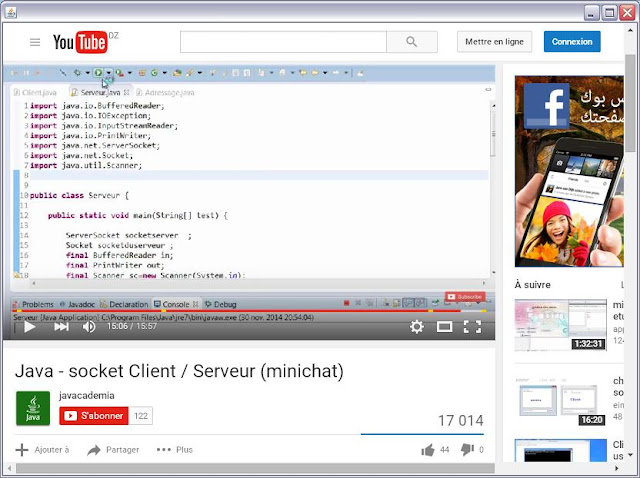640x478 pixels.
Task: Seek on the red video progress bar
Action: pyautogui.click(x=249, y=311)
